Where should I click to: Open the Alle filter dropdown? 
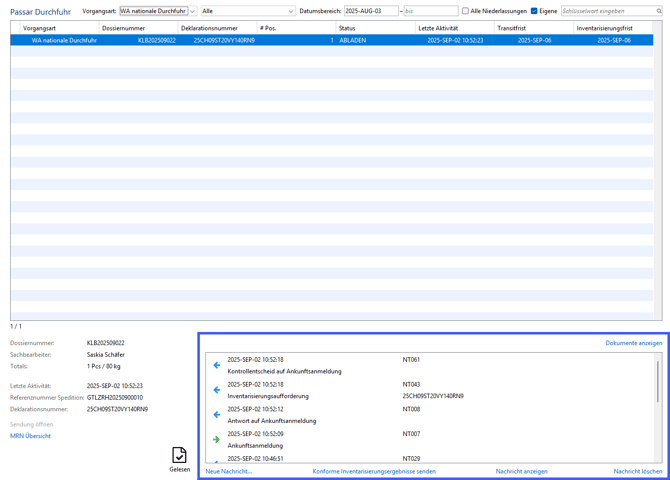click(x=248, y=11)
